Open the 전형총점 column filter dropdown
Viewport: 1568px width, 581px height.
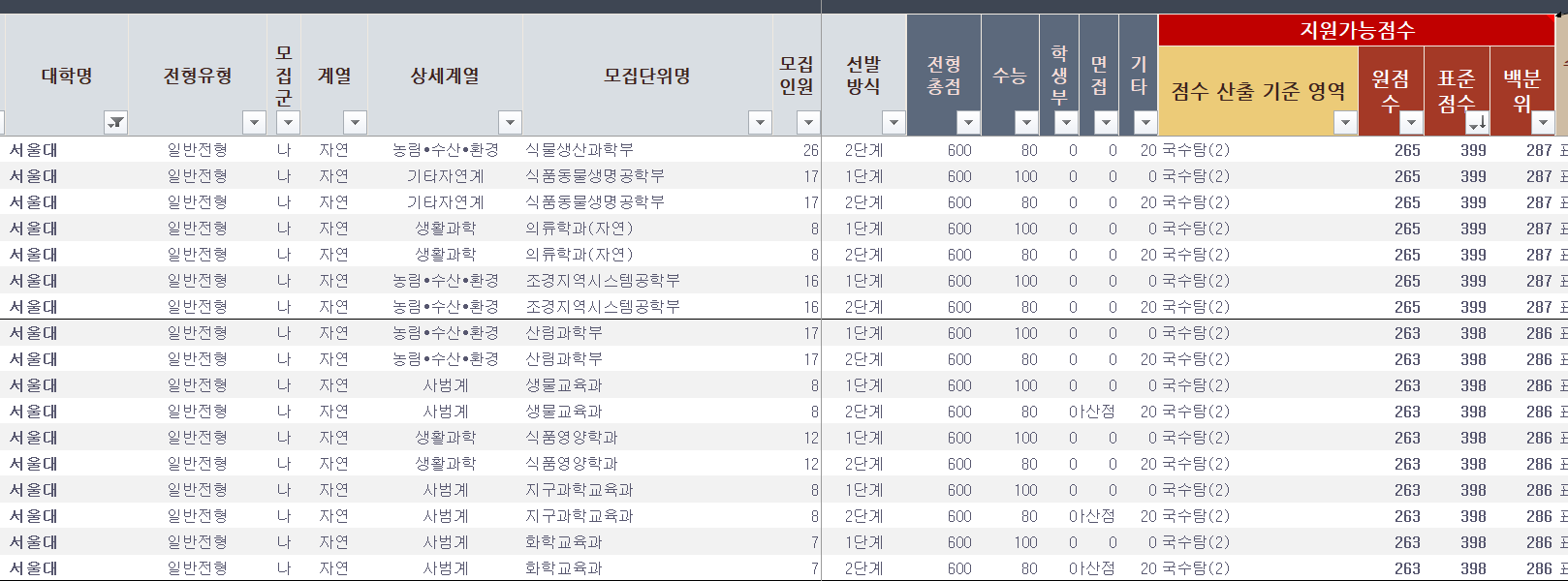click(968, 122)
